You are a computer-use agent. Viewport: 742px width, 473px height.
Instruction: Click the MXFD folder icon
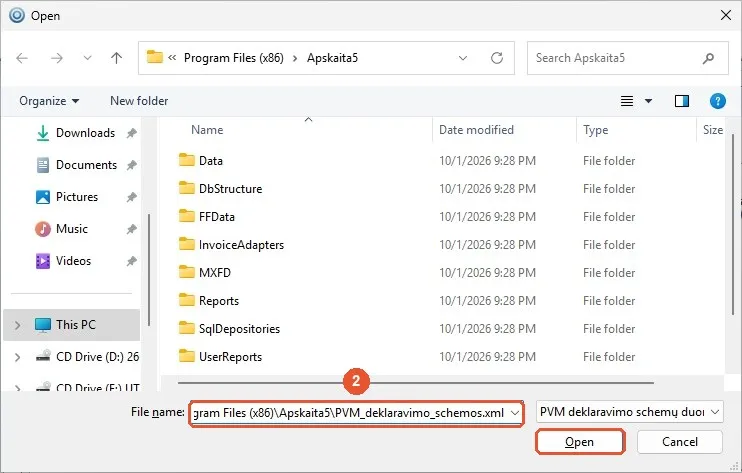(186, 272)
